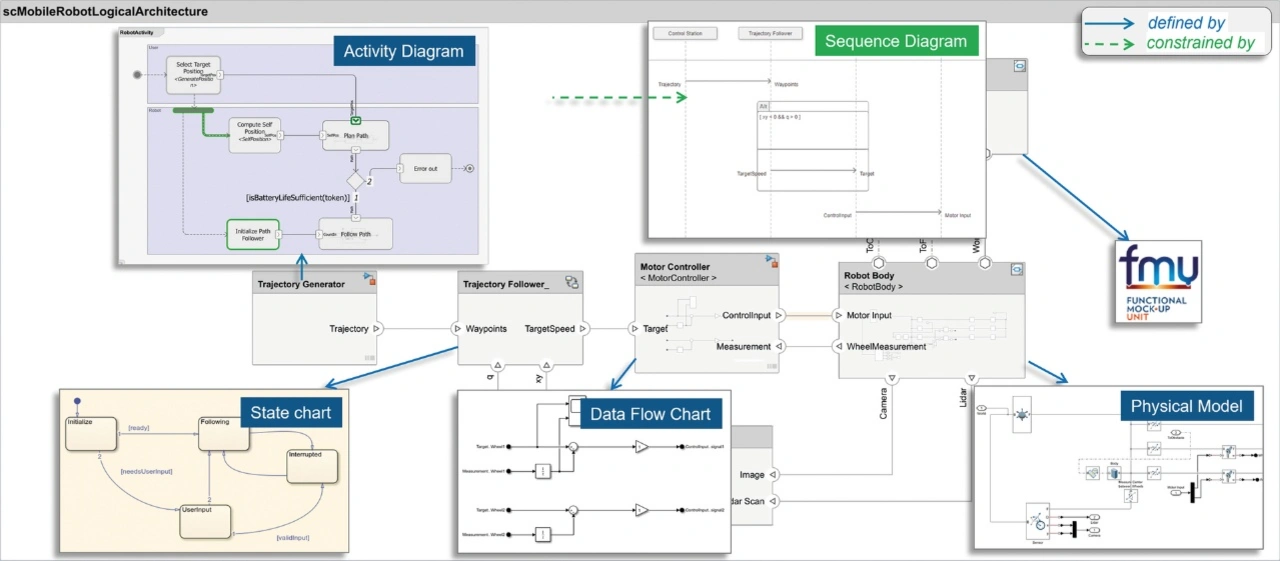This screenshot has height=561, width=1280.
Task: Click the Waypoints input port arrow
Action: click(456, 328)
